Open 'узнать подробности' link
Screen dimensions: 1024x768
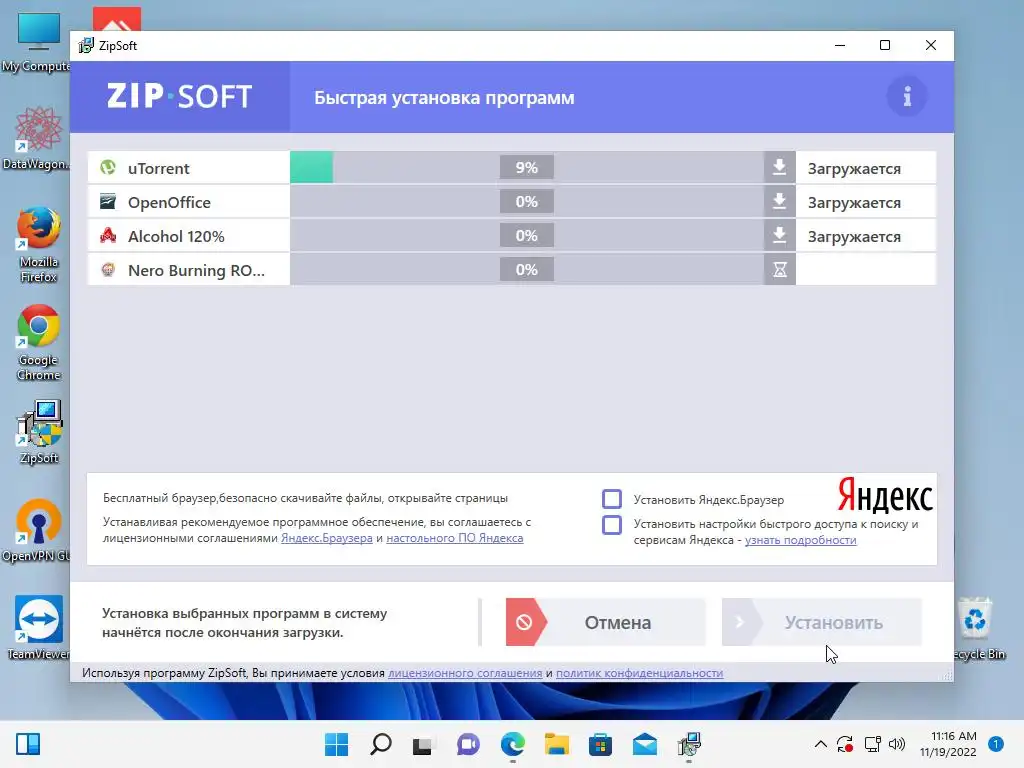click(800, 540)
